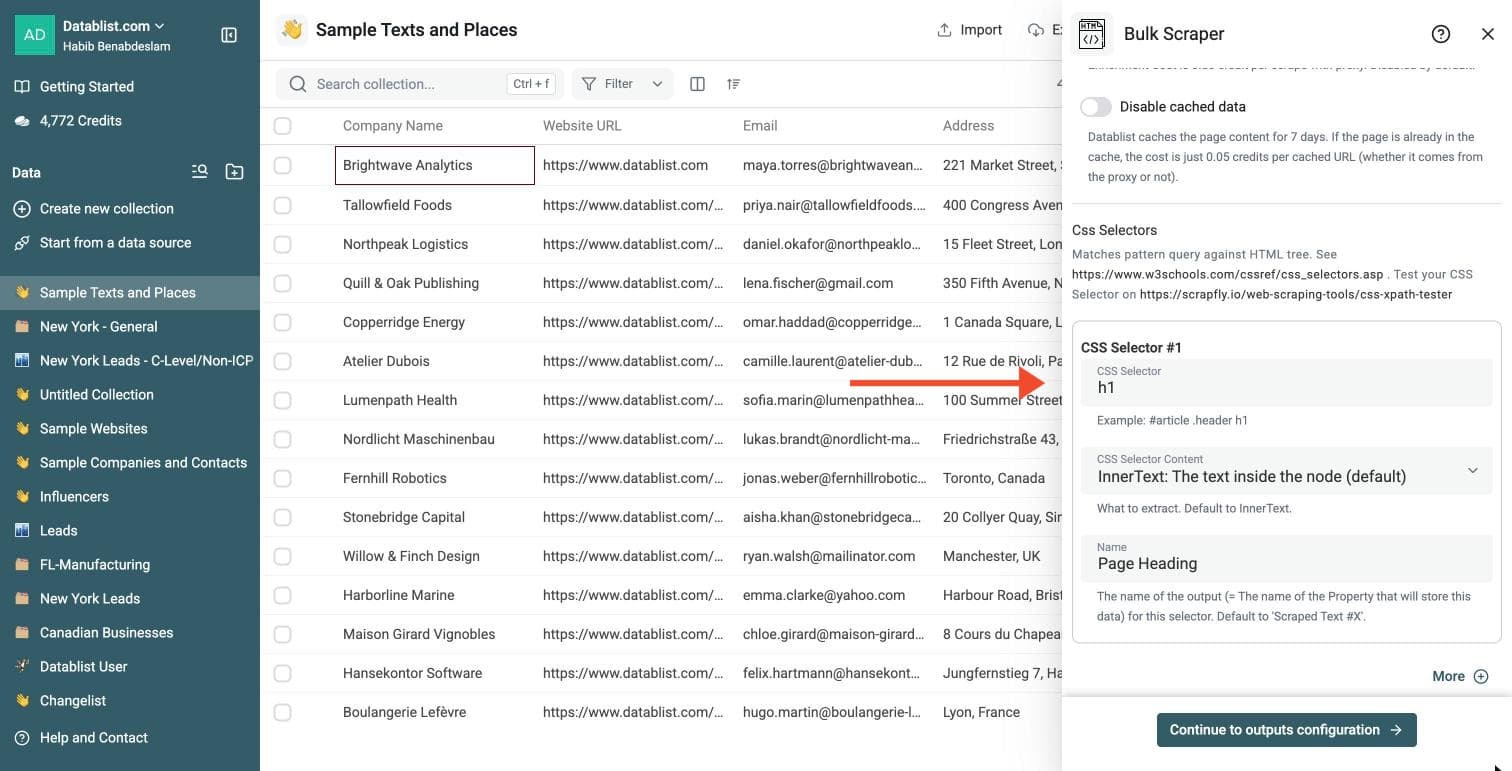
Task: Check the select-all rows header checkbox
Action: point(283,126)
